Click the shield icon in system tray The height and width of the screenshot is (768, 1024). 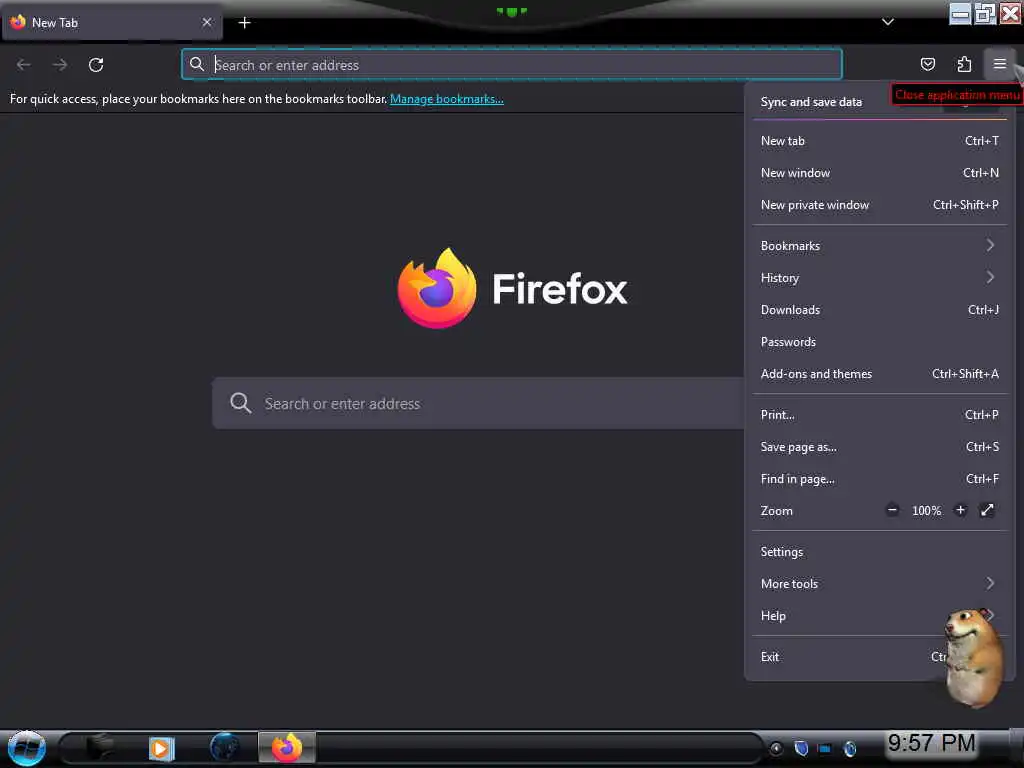click(801, 748)
